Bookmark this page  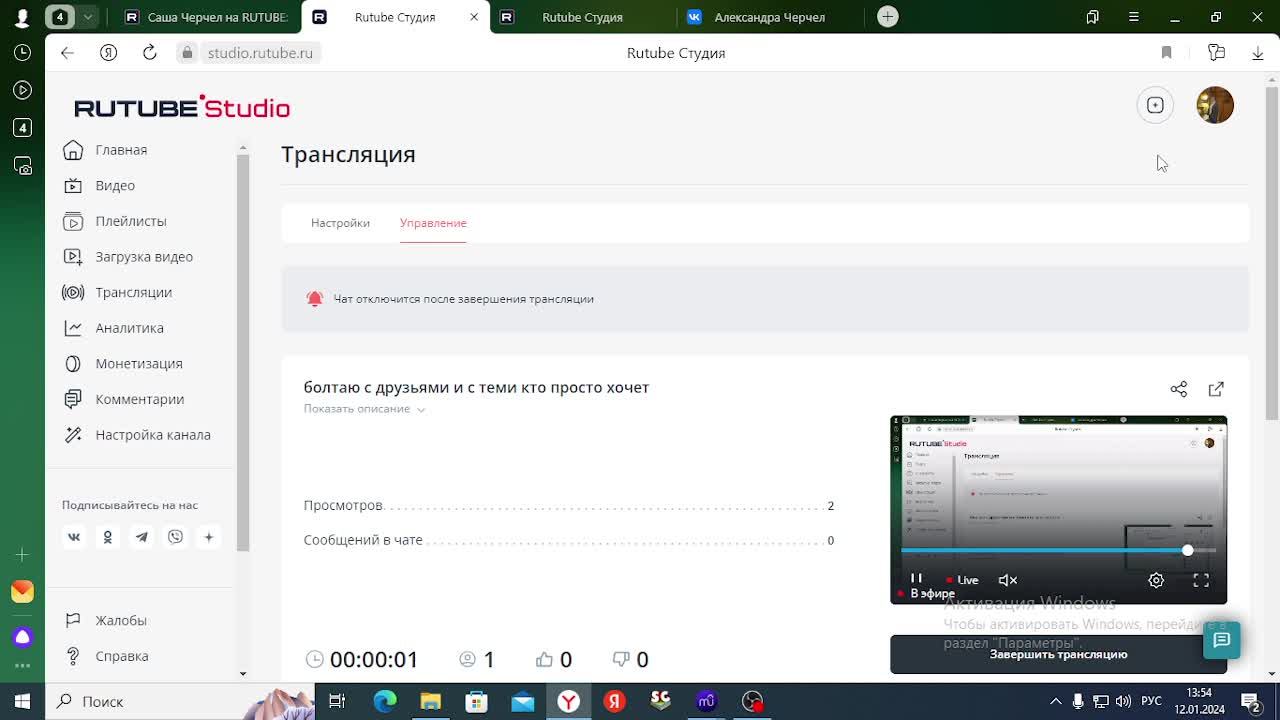pyautogui.click(x=1166, y=53)
